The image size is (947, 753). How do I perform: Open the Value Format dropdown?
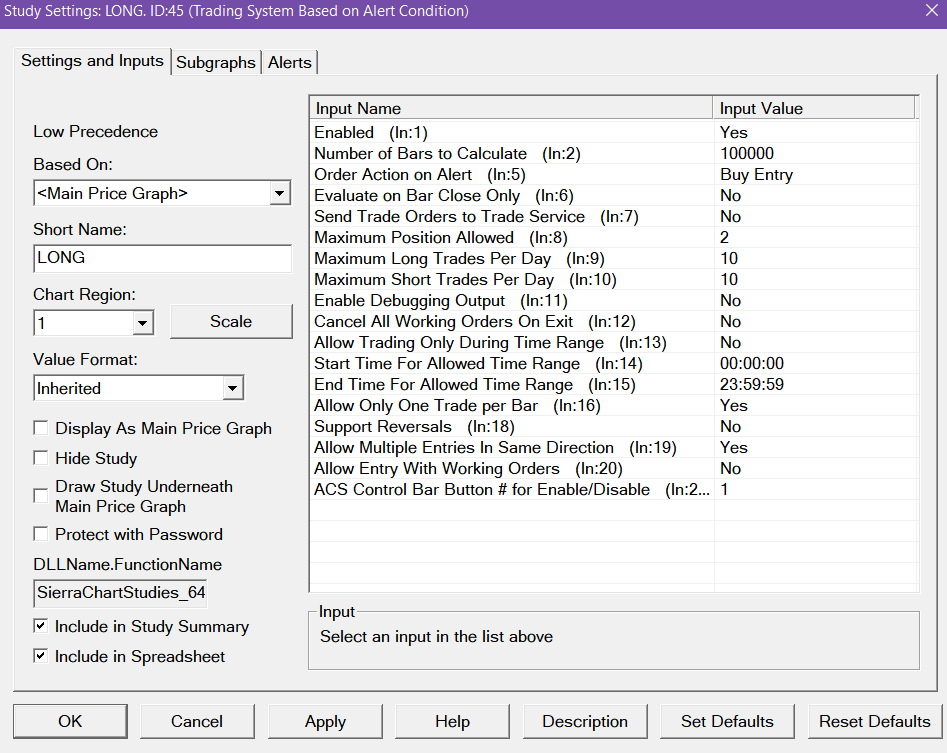(x=233, y=388)
